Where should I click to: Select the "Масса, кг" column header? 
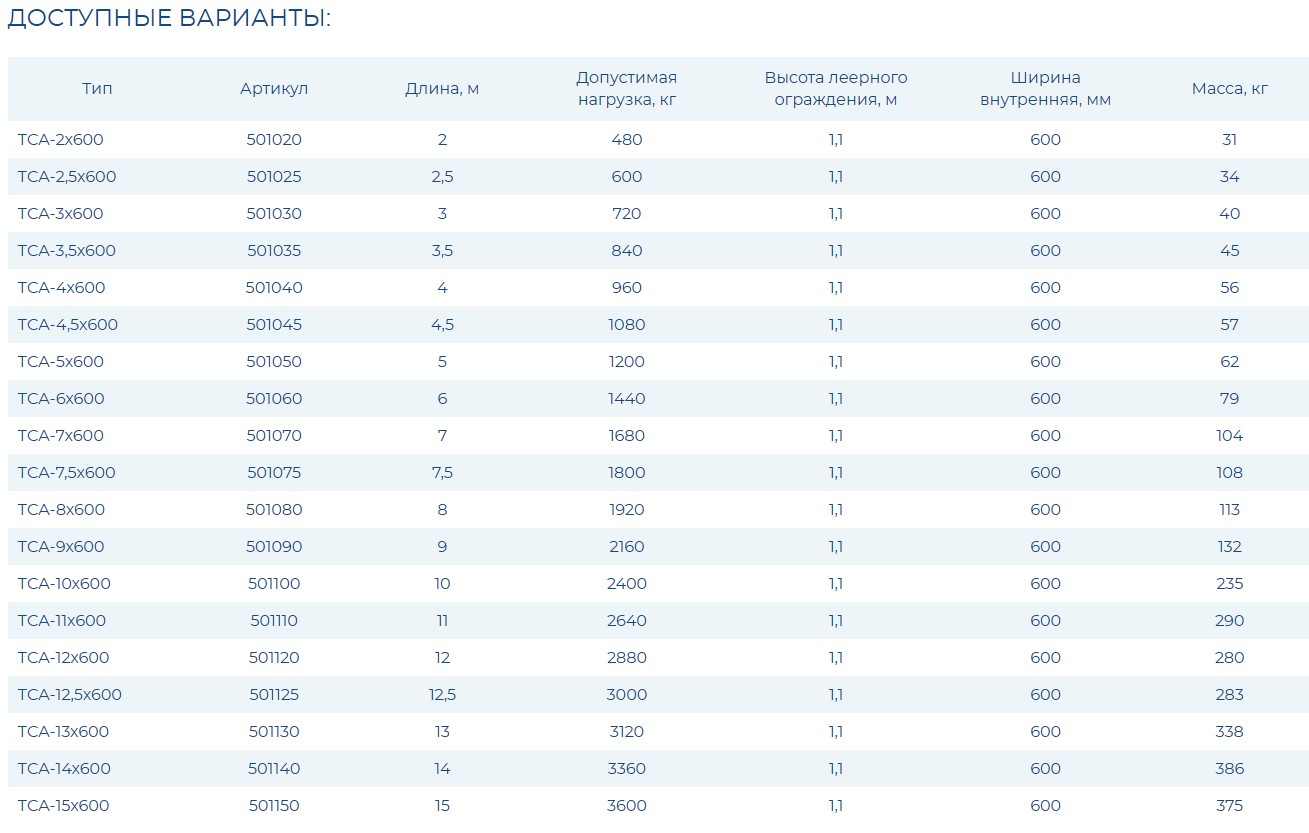click(1230, 88)
